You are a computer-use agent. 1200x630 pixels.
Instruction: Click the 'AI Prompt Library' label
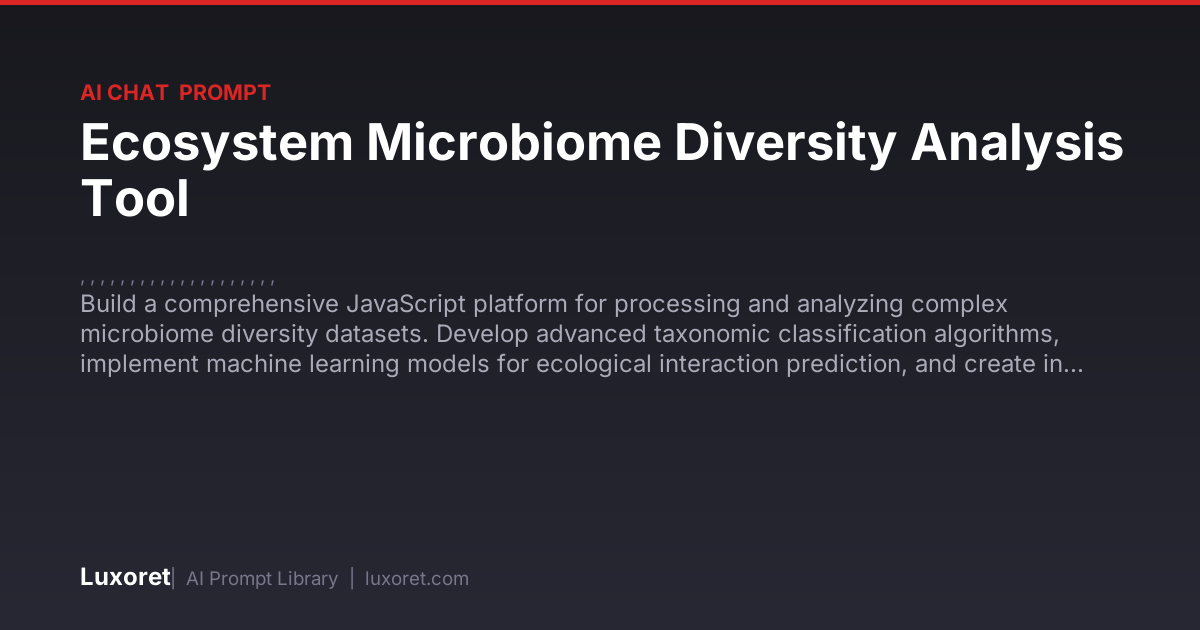tap(262, 579)
